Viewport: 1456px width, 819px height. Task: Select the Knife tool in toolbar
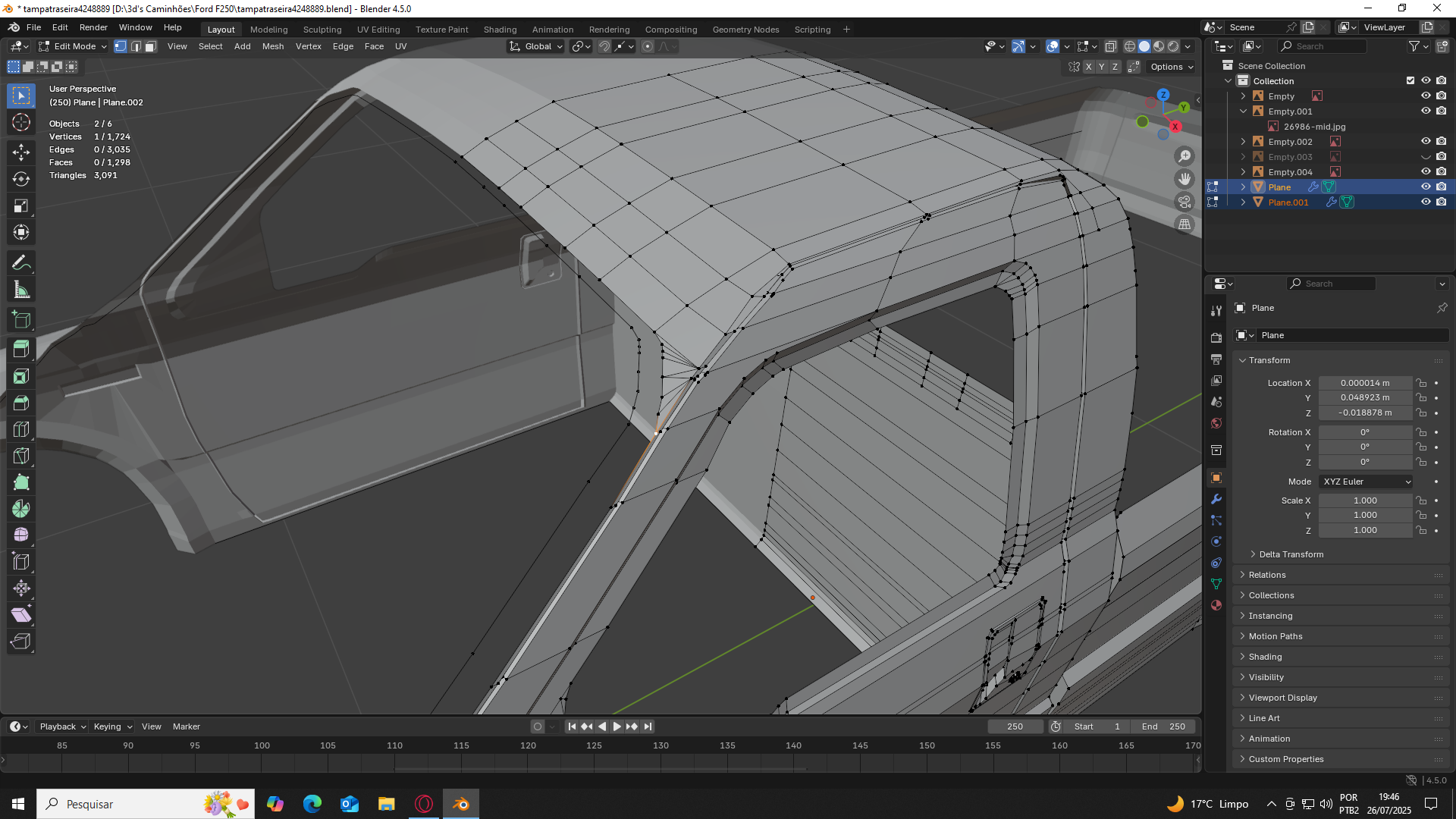21,456
